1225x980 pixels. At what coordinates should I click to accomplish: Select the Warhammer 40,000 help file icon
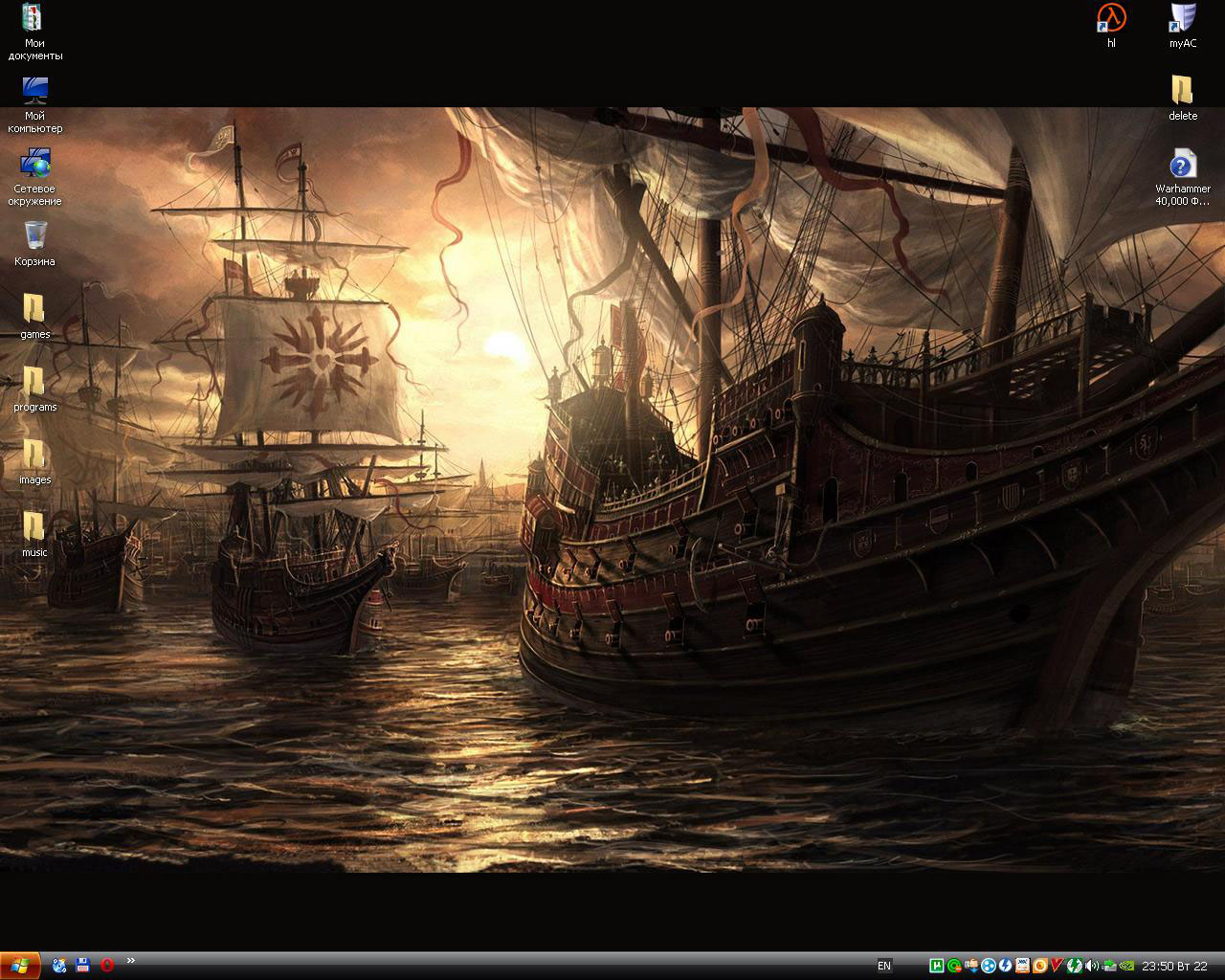(1183, 177)
